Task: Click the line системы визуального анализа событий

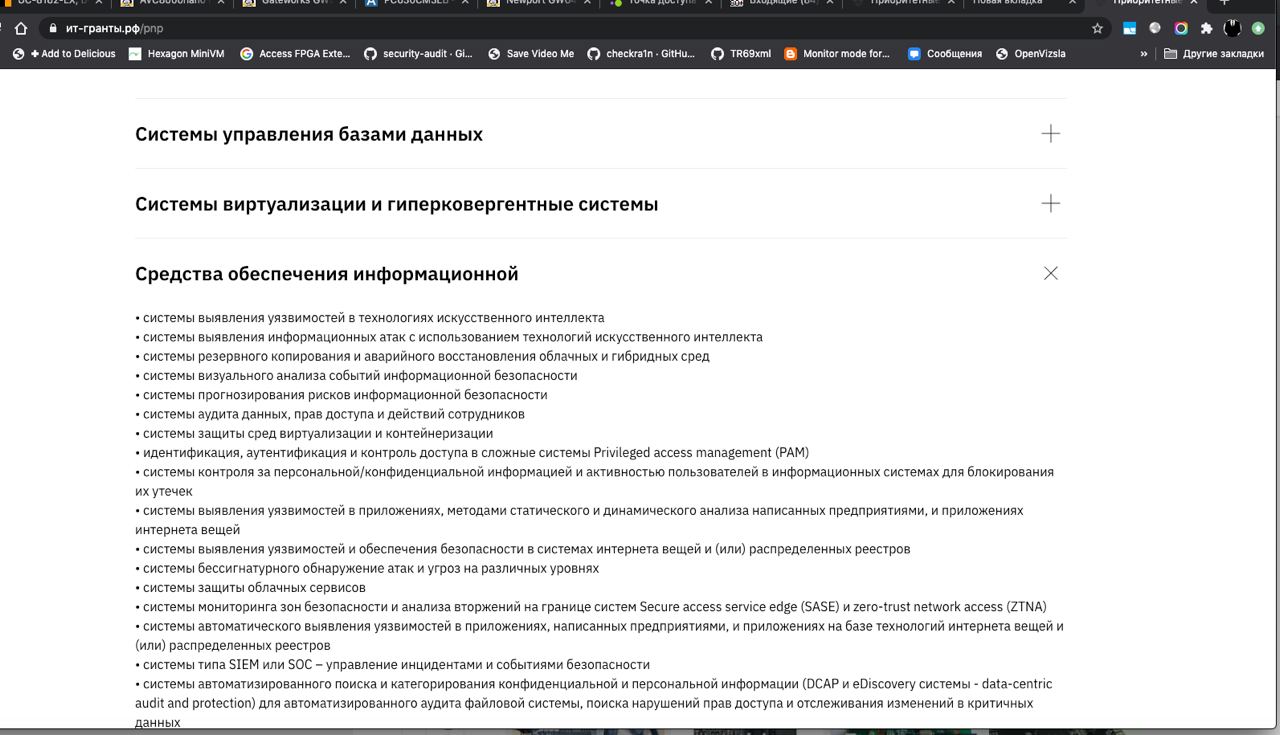Action: 356,376
